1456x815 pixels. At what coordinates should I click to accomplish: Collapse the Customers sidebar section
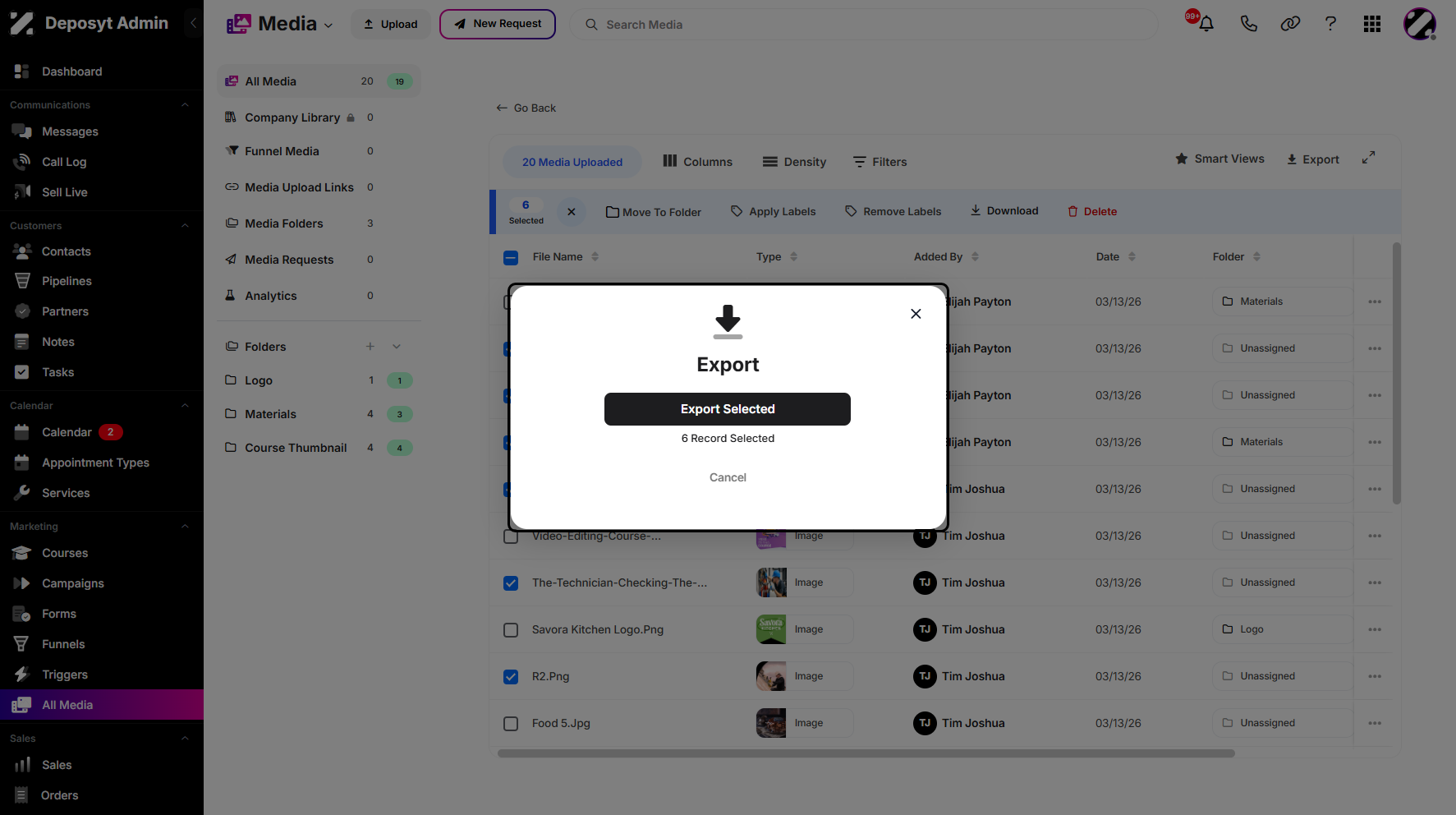[185, 226]
